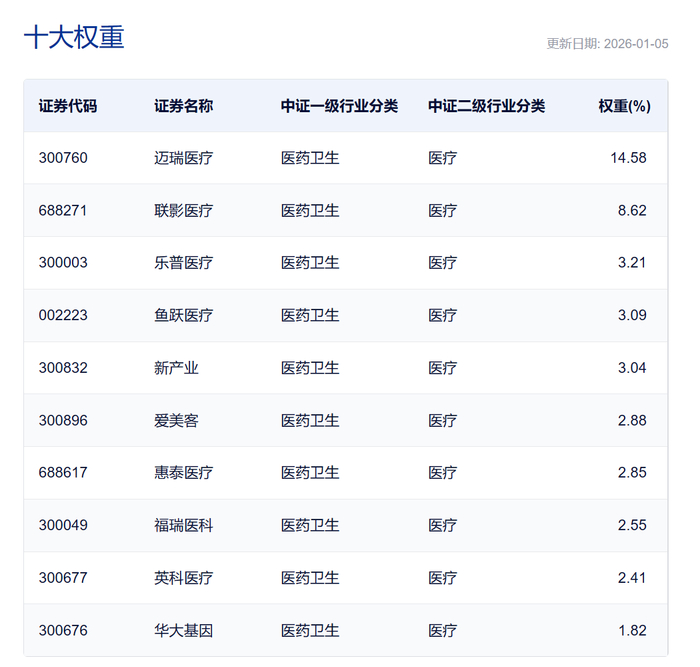Click 医药卫生 in the 乐普医疗 row
Viewport: 700px width, 667px height.
[x=310, y=263]
